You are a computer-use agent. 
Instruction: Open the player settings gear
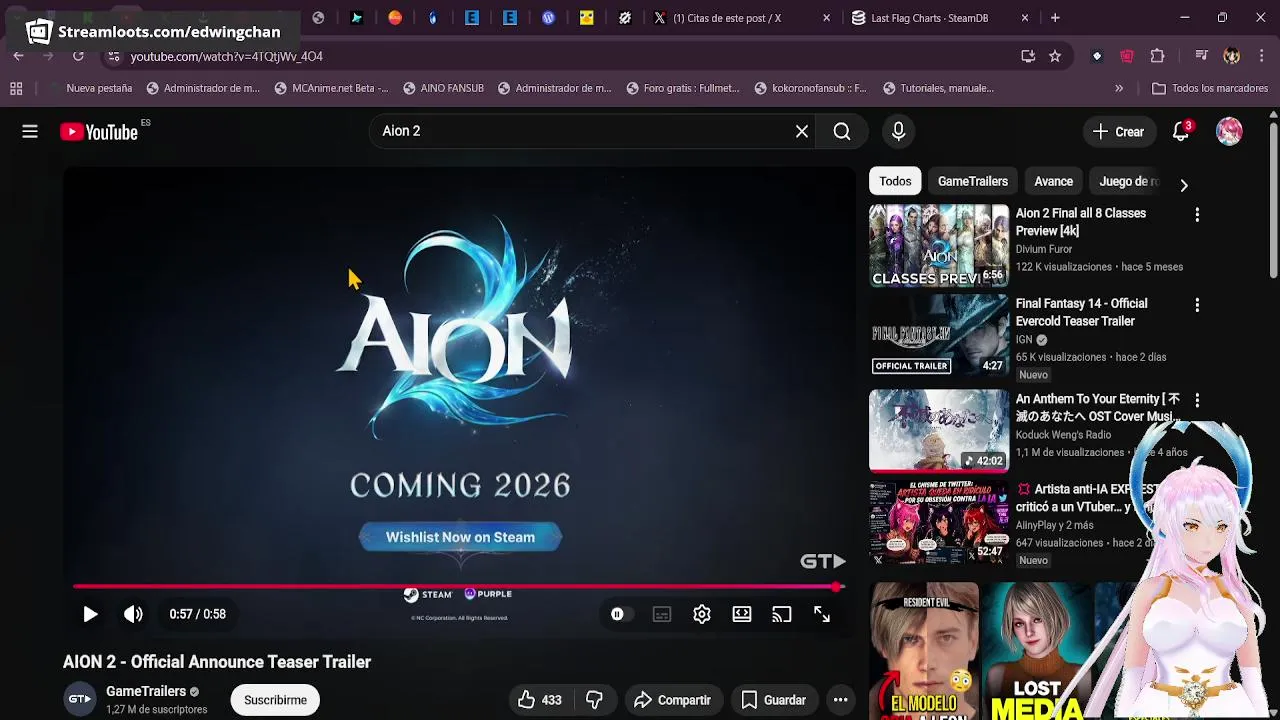coord(702,614)
